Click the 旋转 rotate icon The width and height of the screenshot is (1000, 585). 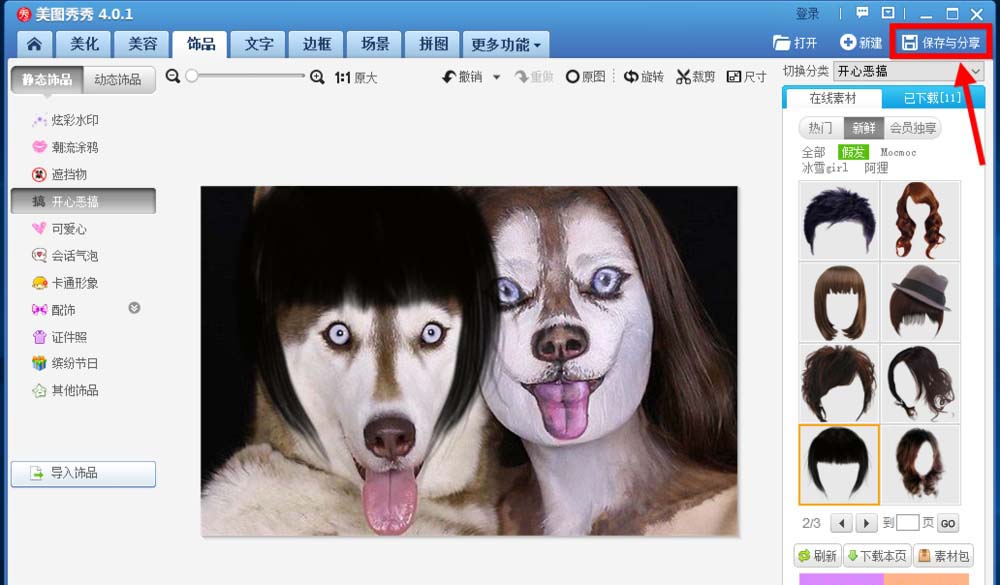pyautogui.click(x=644, y=75)
